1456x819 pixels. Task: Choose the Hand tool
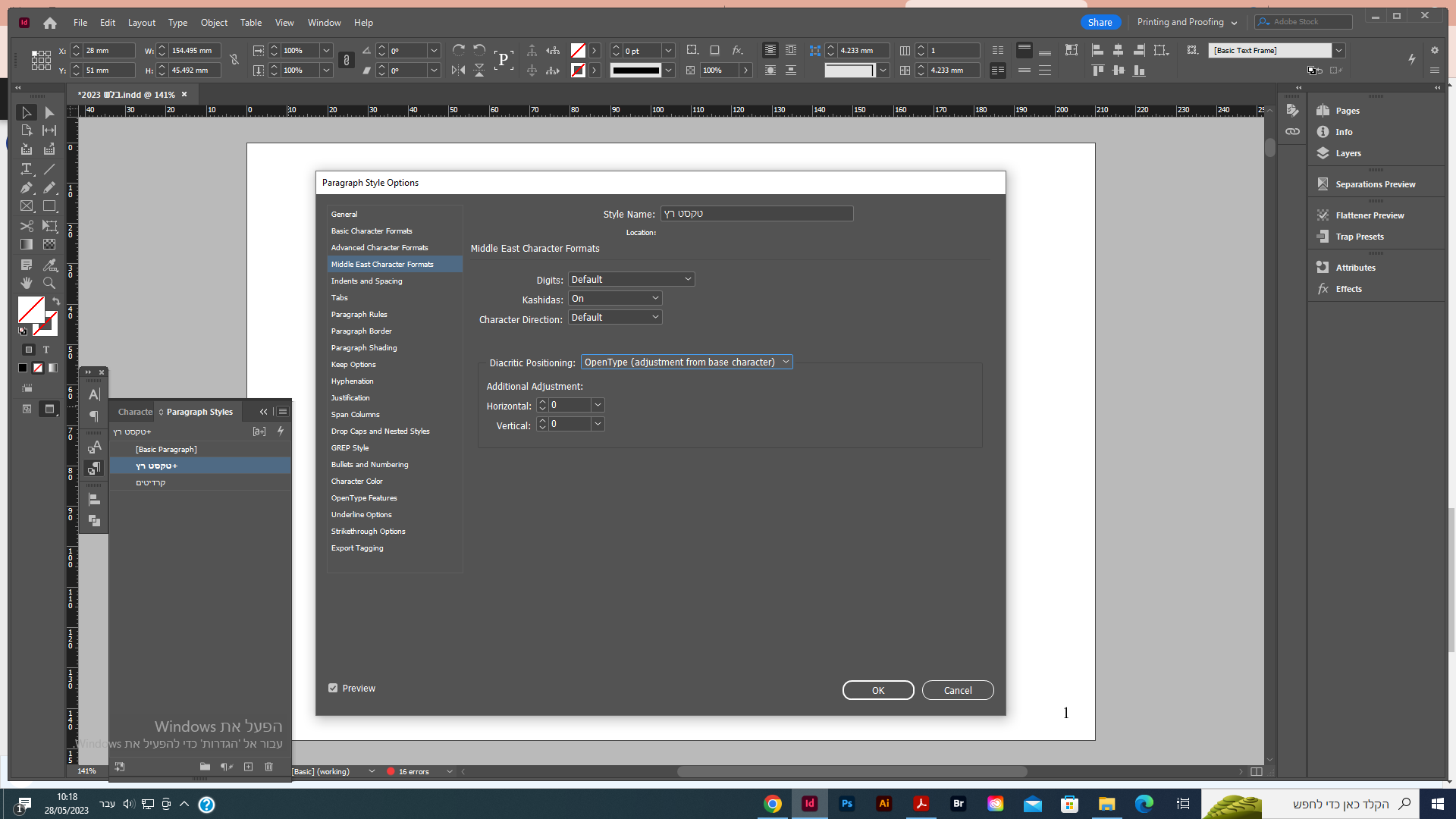tap(27, 283)
